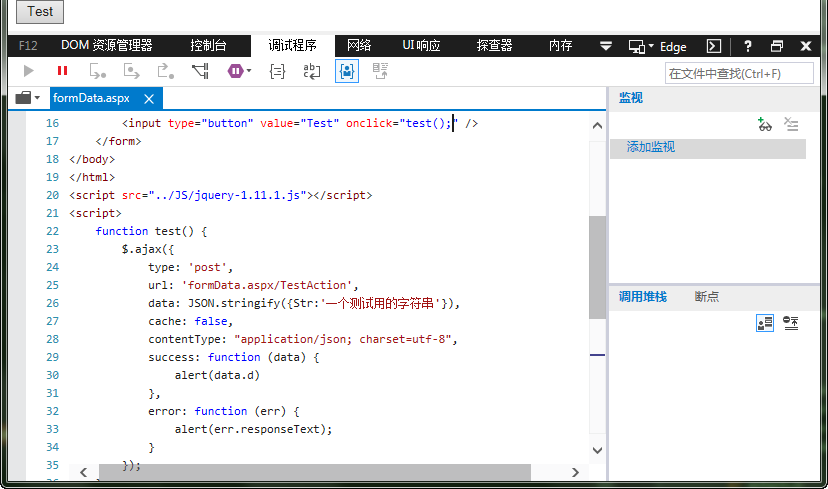828x489 pixels.
Task: Click the Break on new worker icon
Action: pyautogui.click(x=200, y=71)
